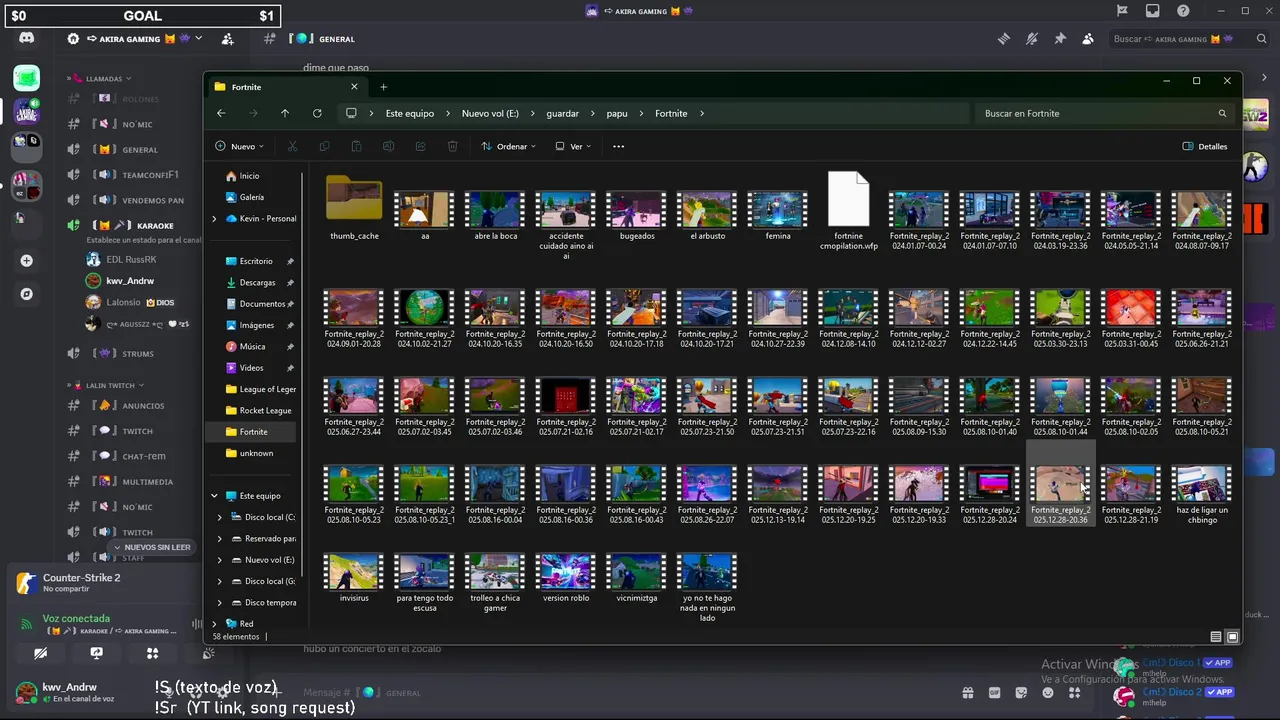The image size is (1280, 720).
Task: Select the 'el arbusto' video file
Action: coord(707,214)
